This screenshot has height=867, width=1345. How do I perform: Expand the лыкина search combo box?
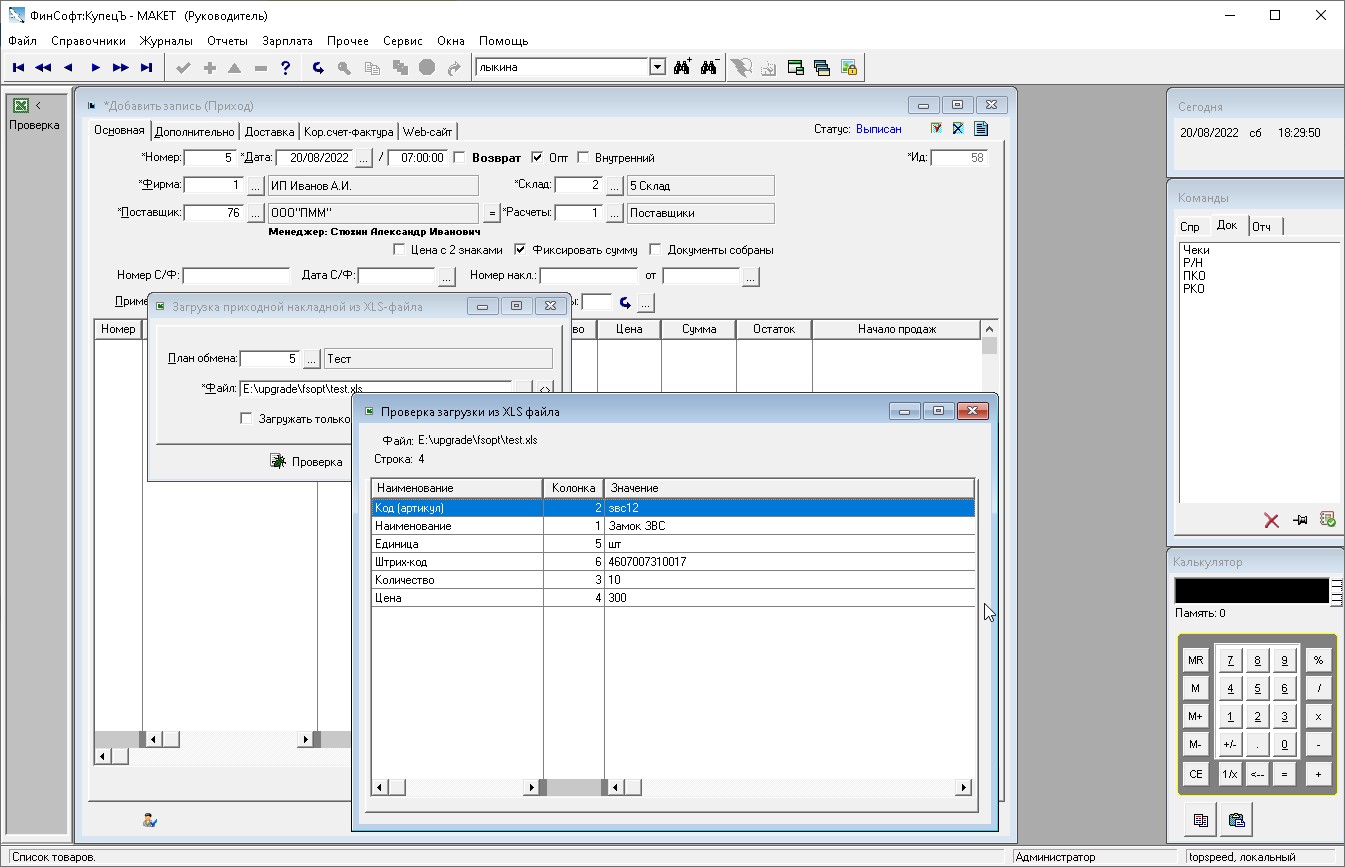657,68
